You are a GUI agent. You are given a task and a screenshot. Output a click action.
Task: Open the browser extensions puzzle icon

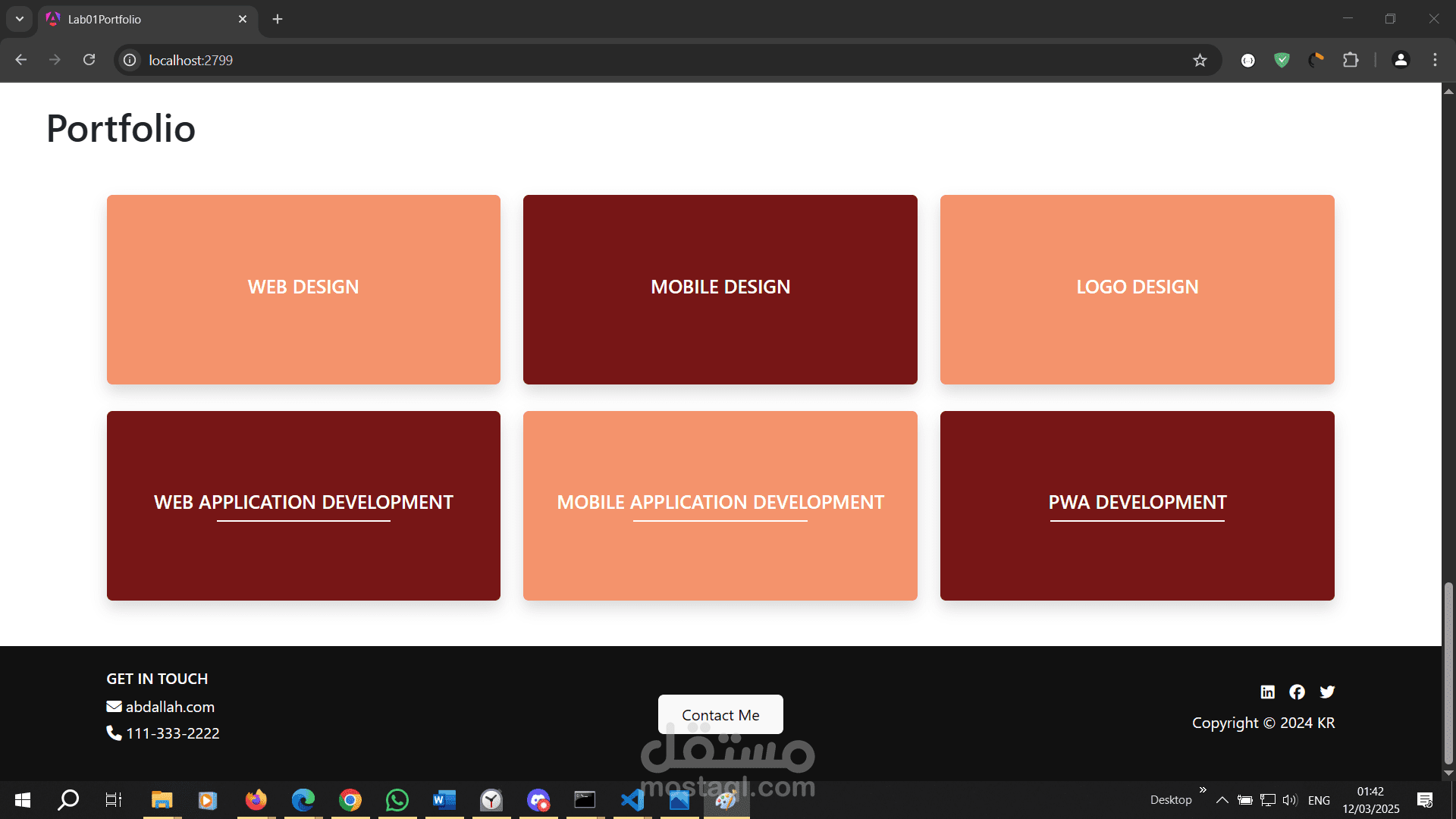[x=1351, y=60]
